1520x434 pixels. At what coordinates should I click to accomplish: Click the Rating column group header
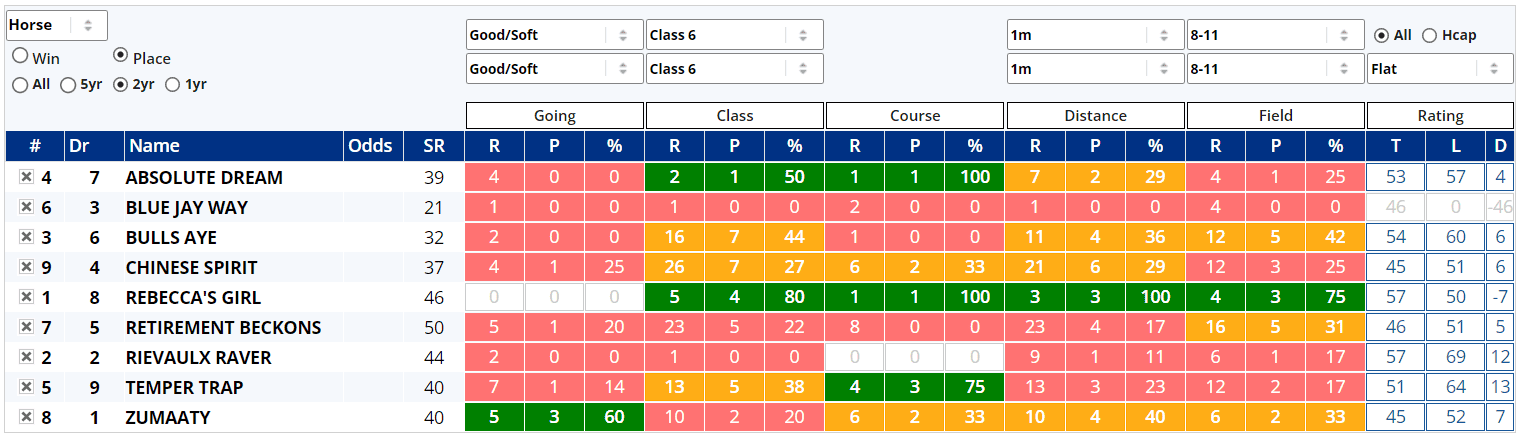tap(1440, 116)
